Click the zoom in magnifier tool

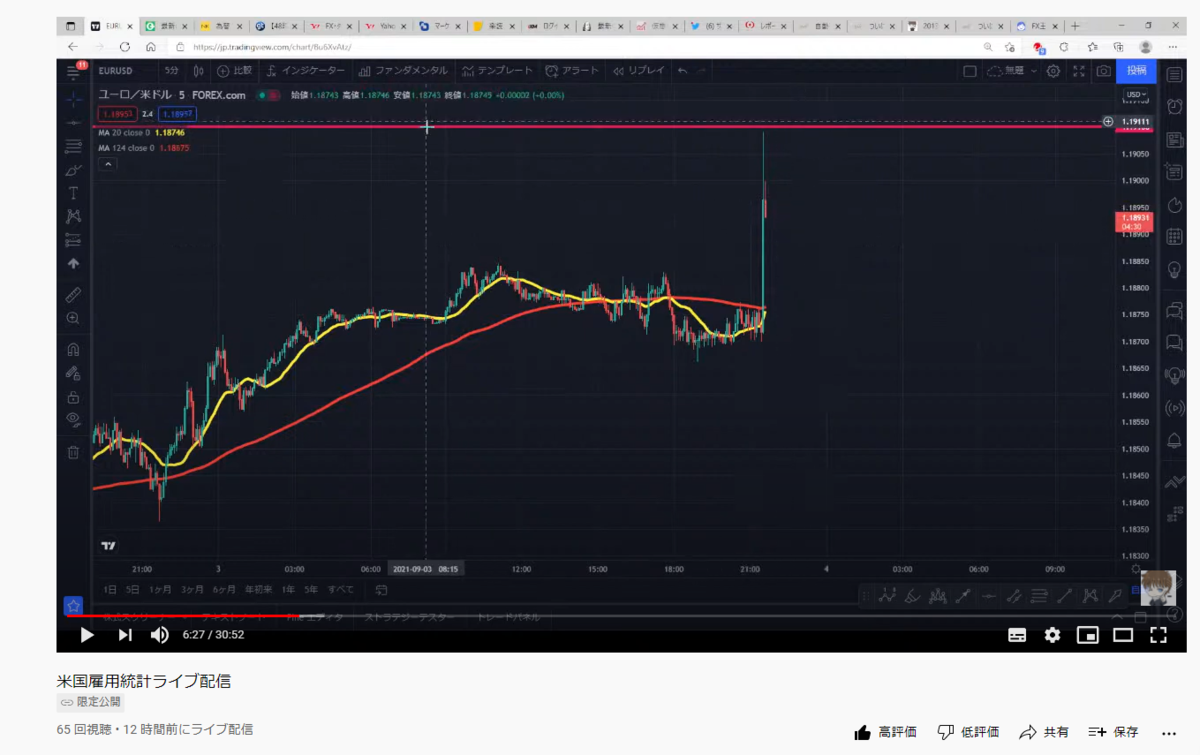73,318
